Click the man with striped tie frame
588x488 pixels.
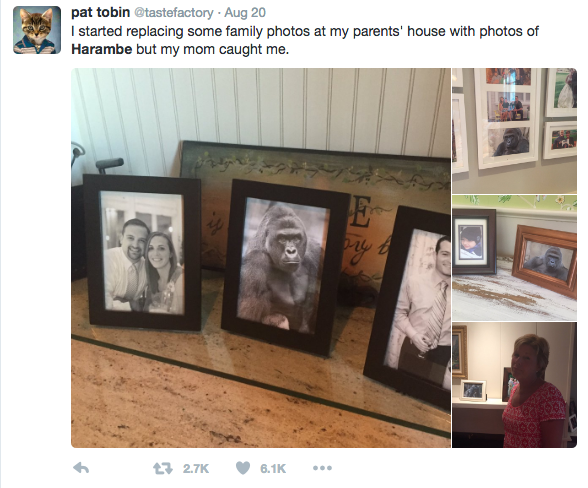[408, 304]
